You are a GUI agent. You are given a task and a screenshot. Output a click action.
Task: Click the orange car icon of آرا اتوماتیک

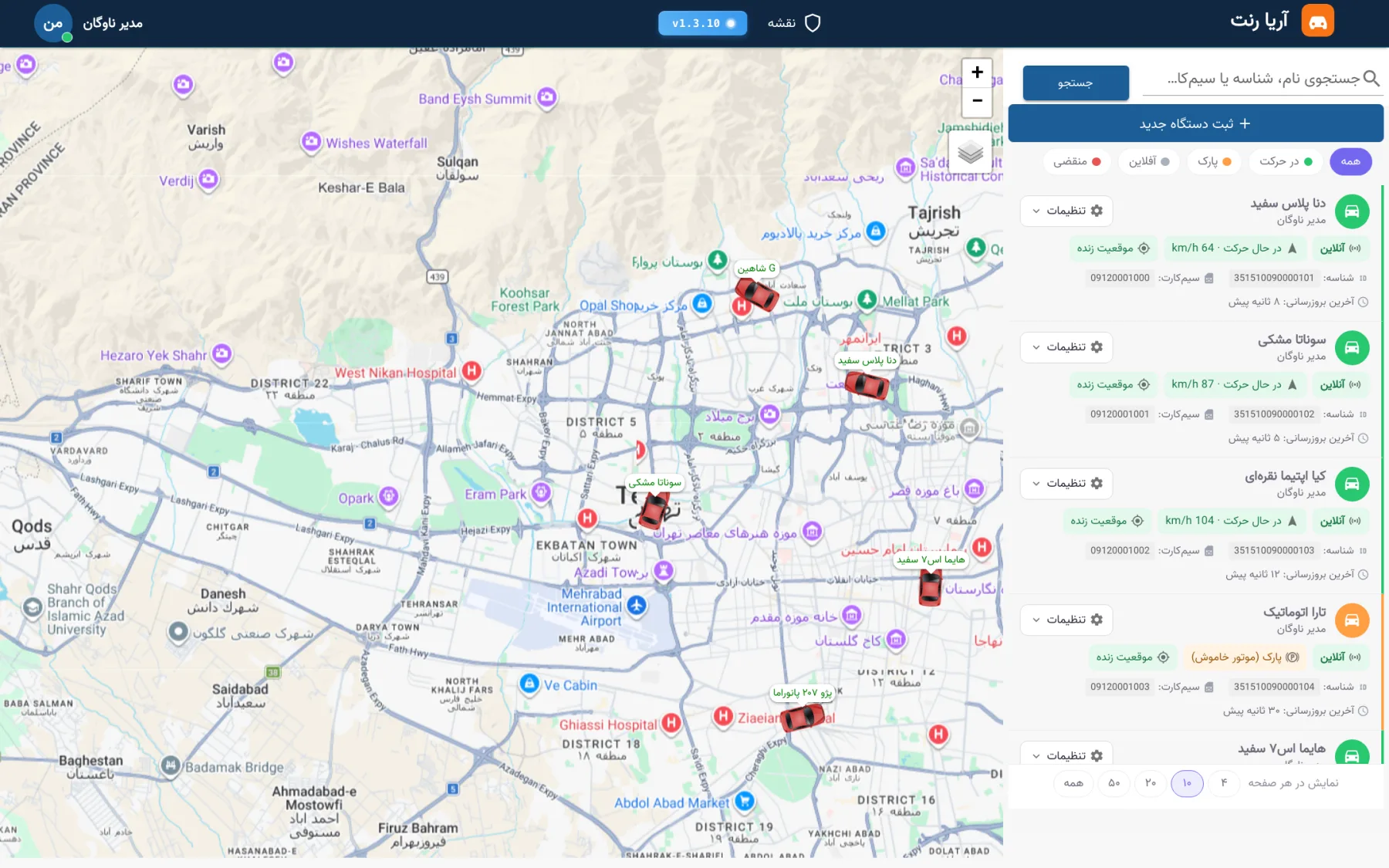coord(1352,620)
